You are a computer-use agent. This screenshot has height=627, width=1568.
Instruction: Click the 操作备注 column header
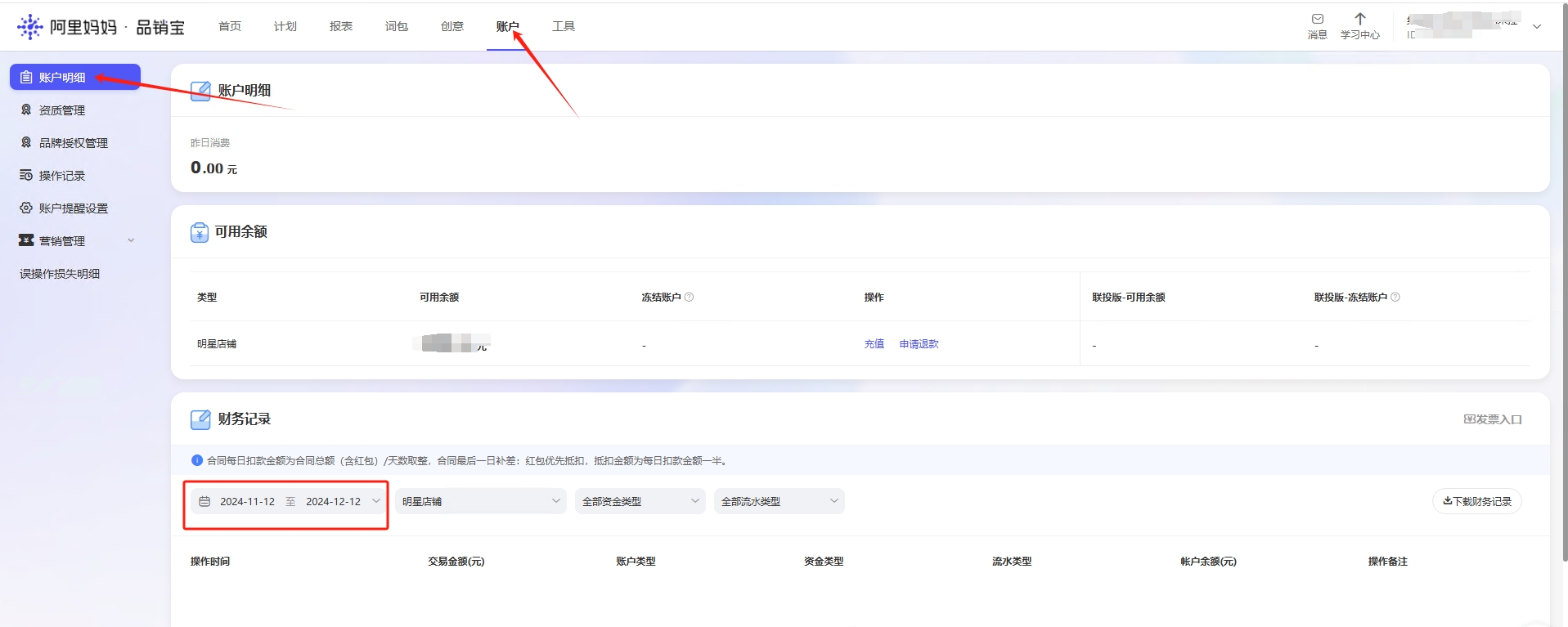(1388, 562)
